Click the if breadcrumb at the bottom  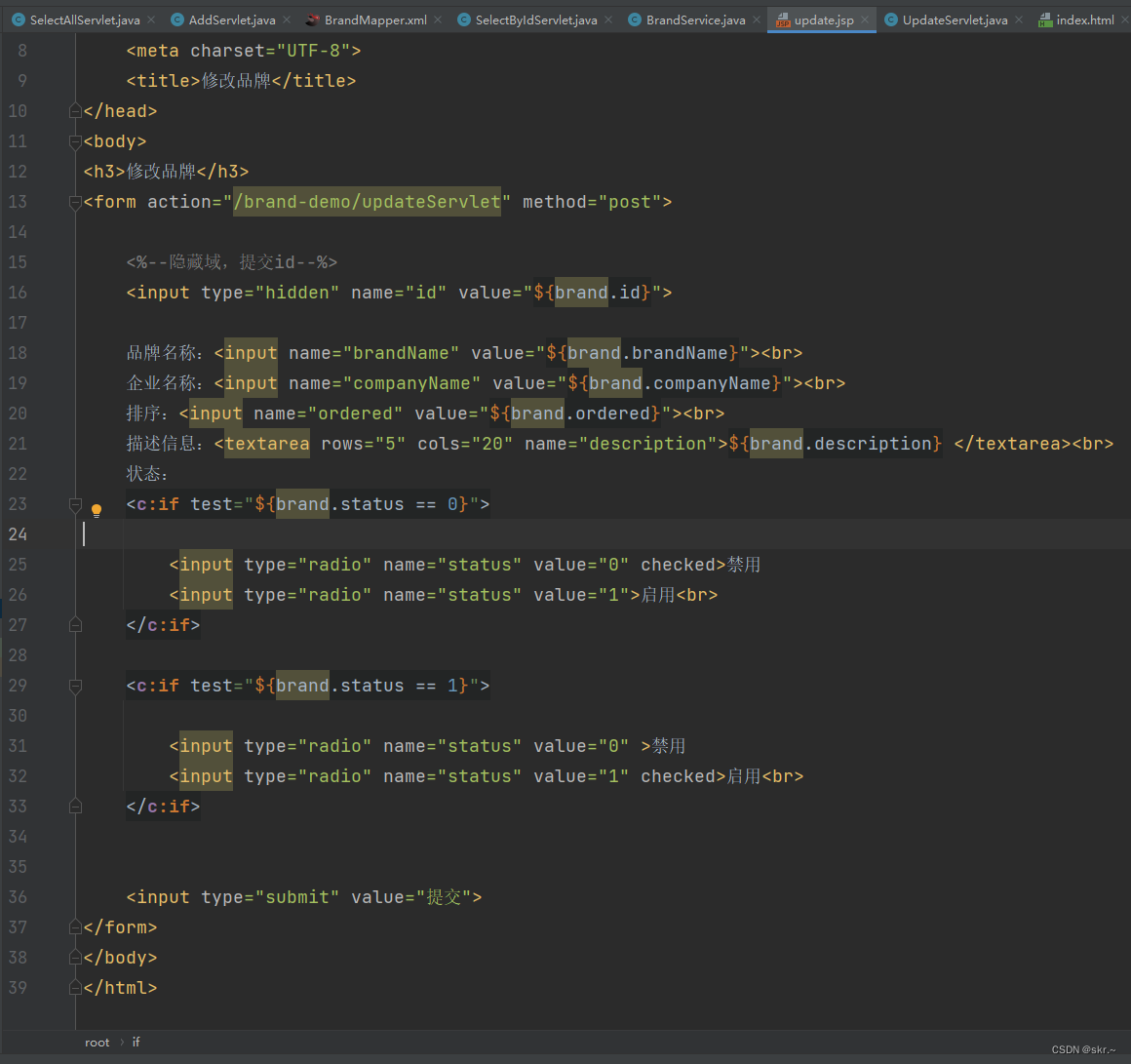pos(136,1042)
